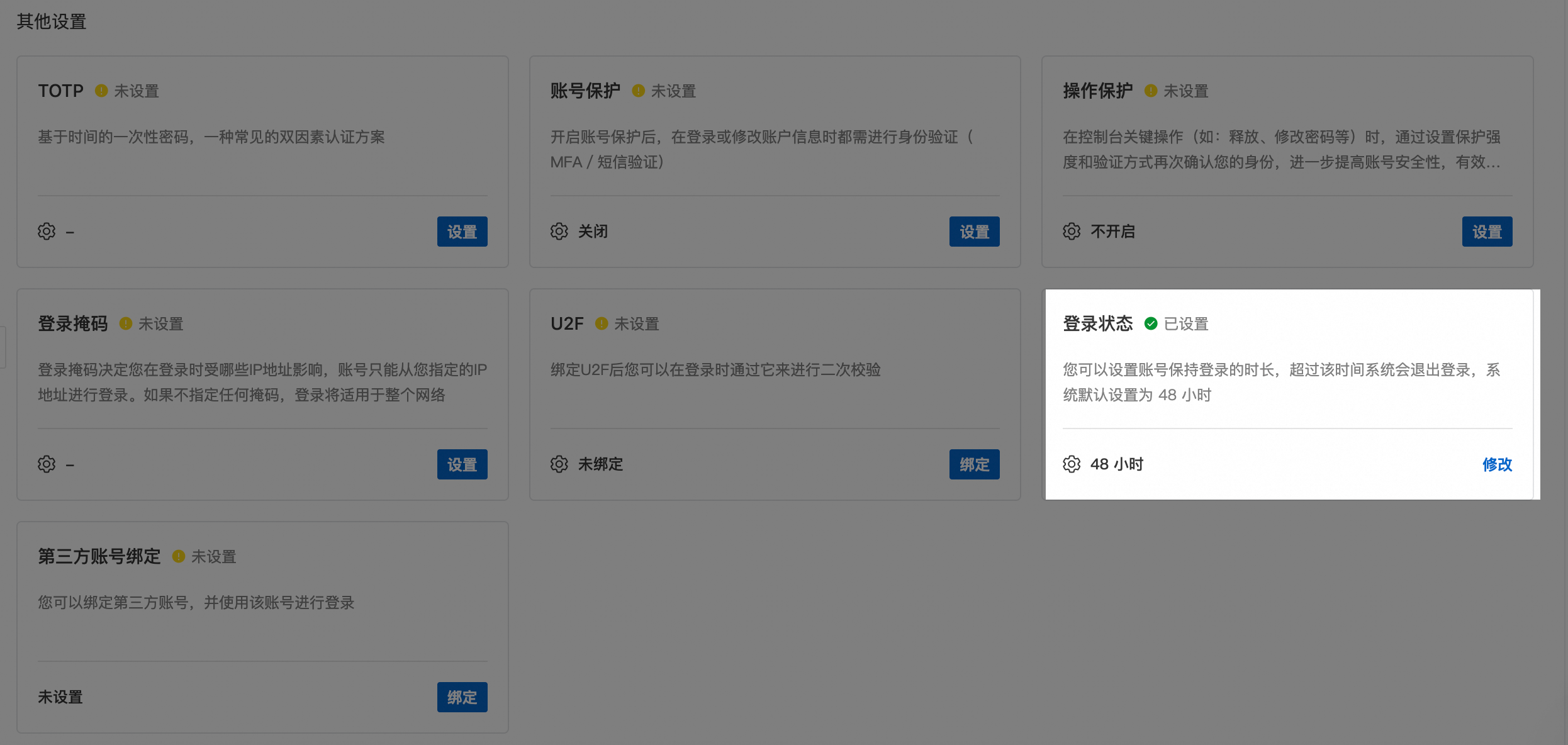Click the gear icon in TOTP card
Screen dimensions: 1568x745
click(47, 232)
